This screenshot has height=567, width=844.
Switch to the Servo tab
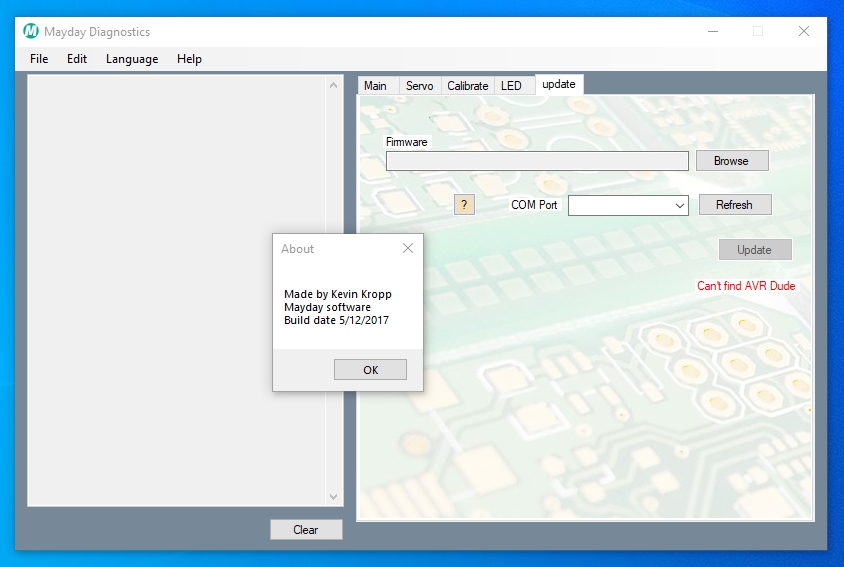pyautogui.click(x=420, y=86)
